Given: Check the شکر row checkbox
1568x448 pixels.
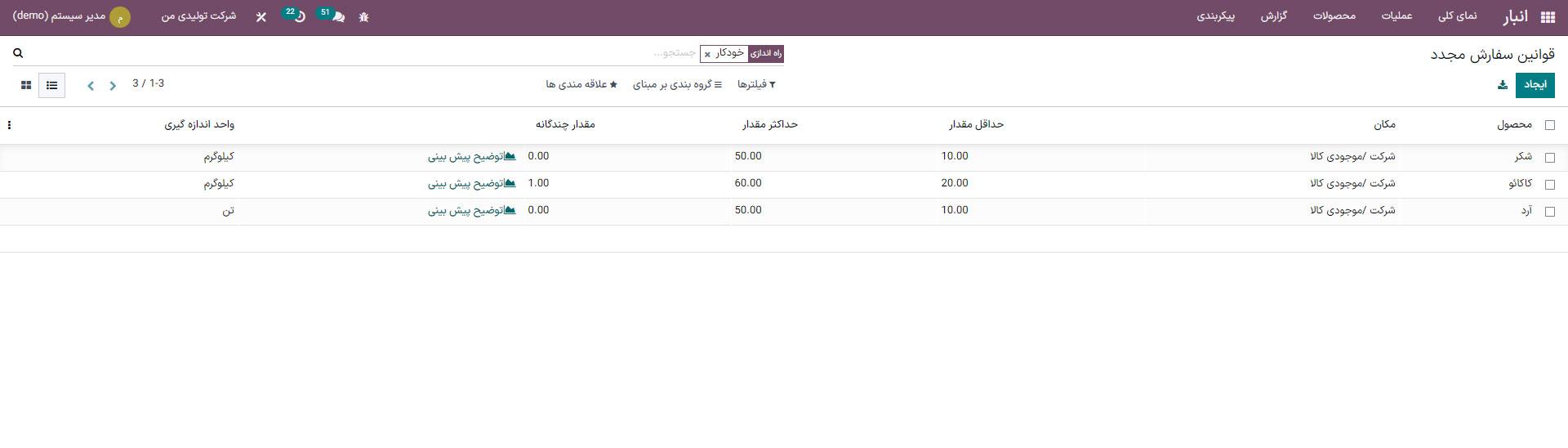Looking at the screenshot, I should pos(1550,157).
